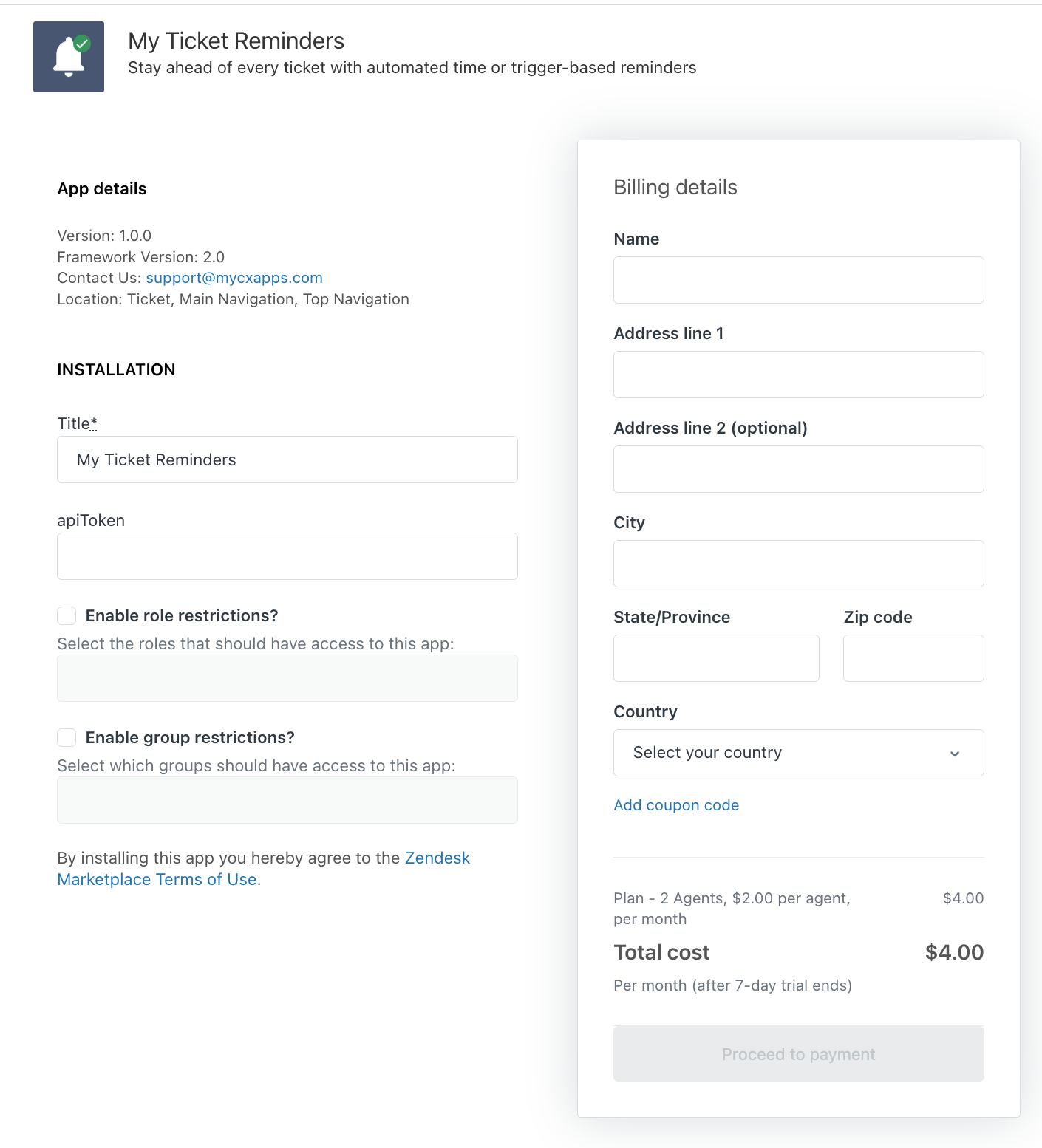Click the Address line 1 field
Image resolution: width=1042 pixels, height=1148 pixels.
[x=799, y=375]
